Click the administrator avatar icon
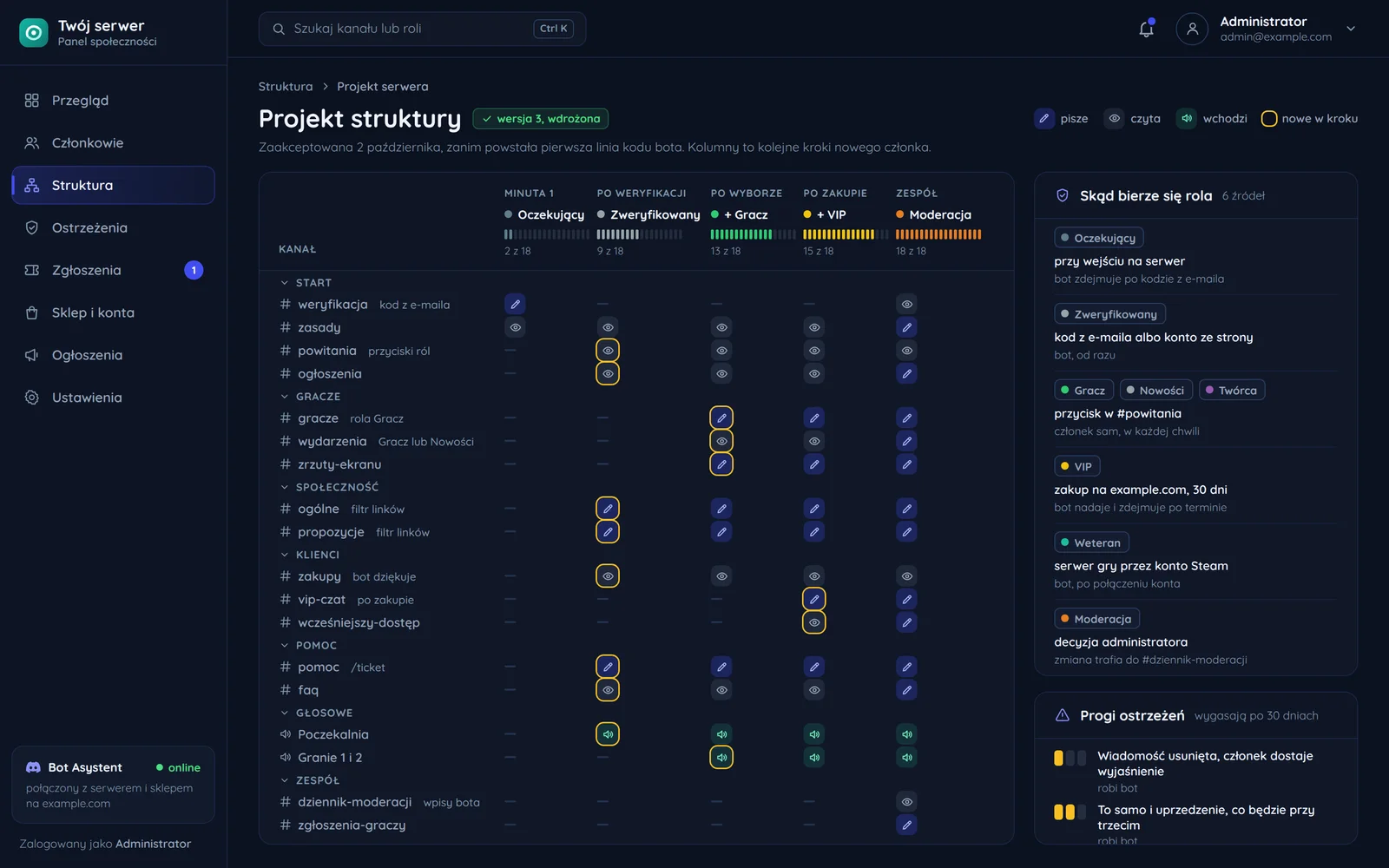The image size is (1389, 868). (x=1192, y=29)
